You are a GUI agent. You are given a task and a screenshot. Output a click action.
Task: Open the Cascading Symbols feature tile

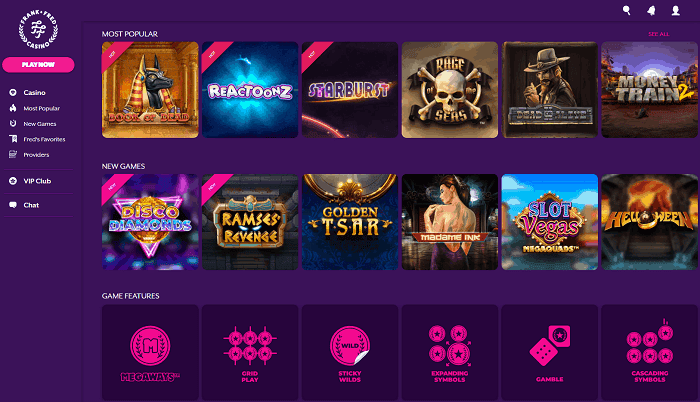coord(650,353)
